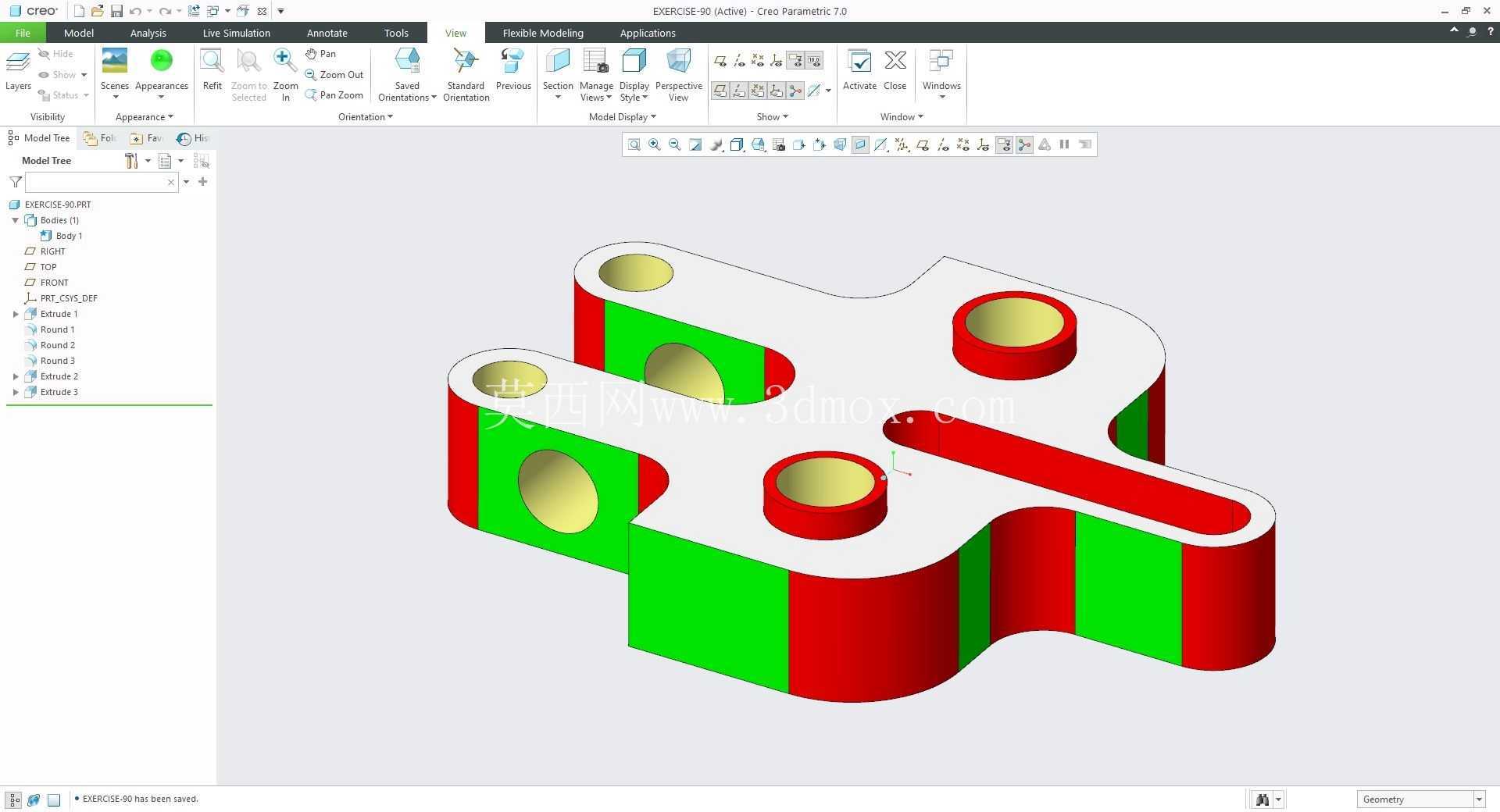
Task: Expand Extrude 3 in model tree
Action: click(16, 392)
